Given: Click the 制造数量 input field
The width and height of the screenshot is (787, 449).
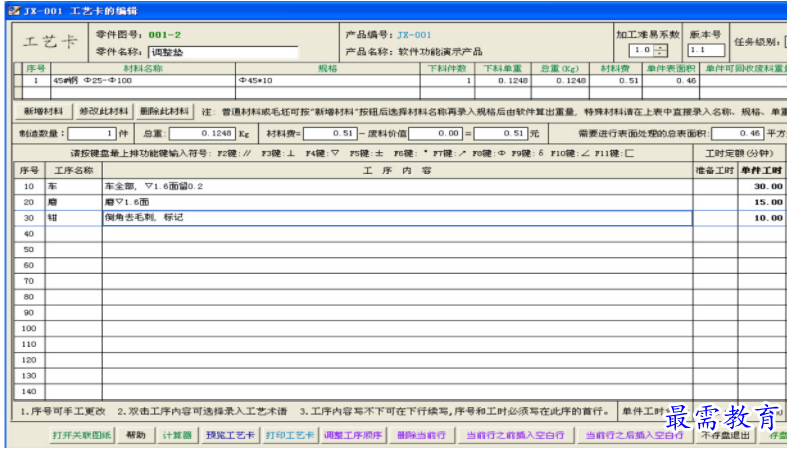Looking at the screenshot, I should (92, 133).
